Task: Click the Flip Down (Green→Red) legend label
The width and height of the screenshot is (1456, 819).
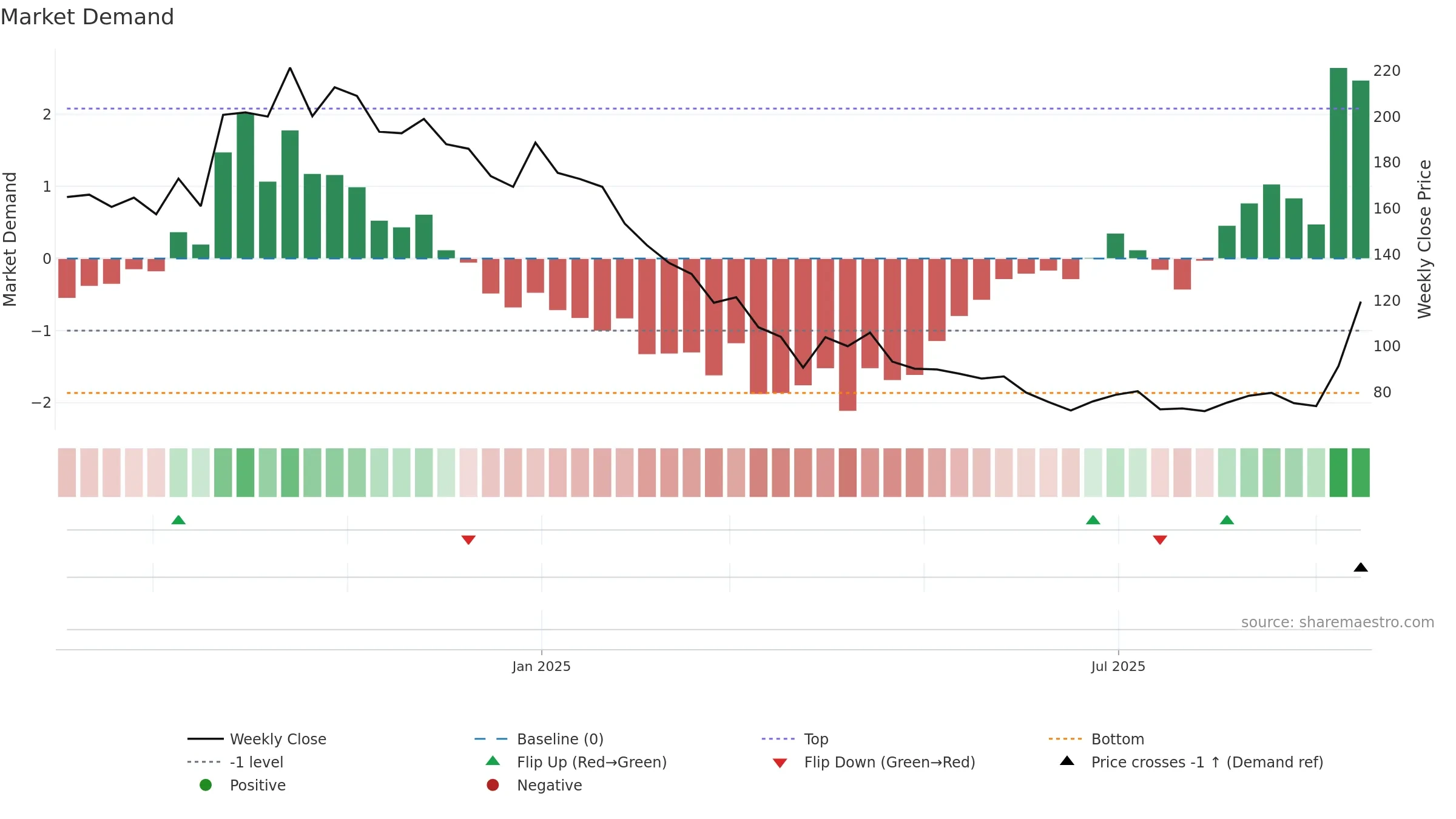Action: tap(889, 762)
